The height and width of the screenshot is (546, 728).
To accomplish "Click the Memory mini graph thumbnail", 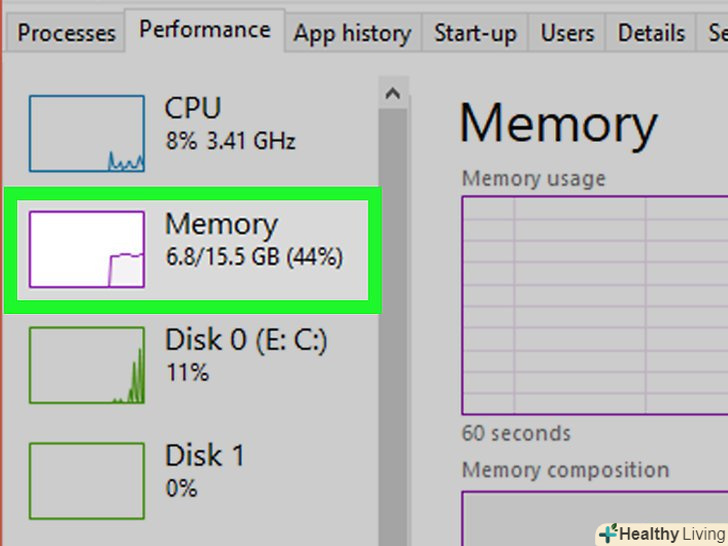I will (x=87, y=249).
